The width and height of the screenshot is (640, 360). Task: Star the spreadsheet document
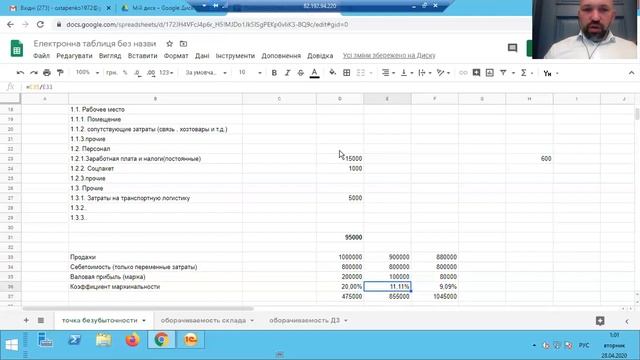point(169,44)
